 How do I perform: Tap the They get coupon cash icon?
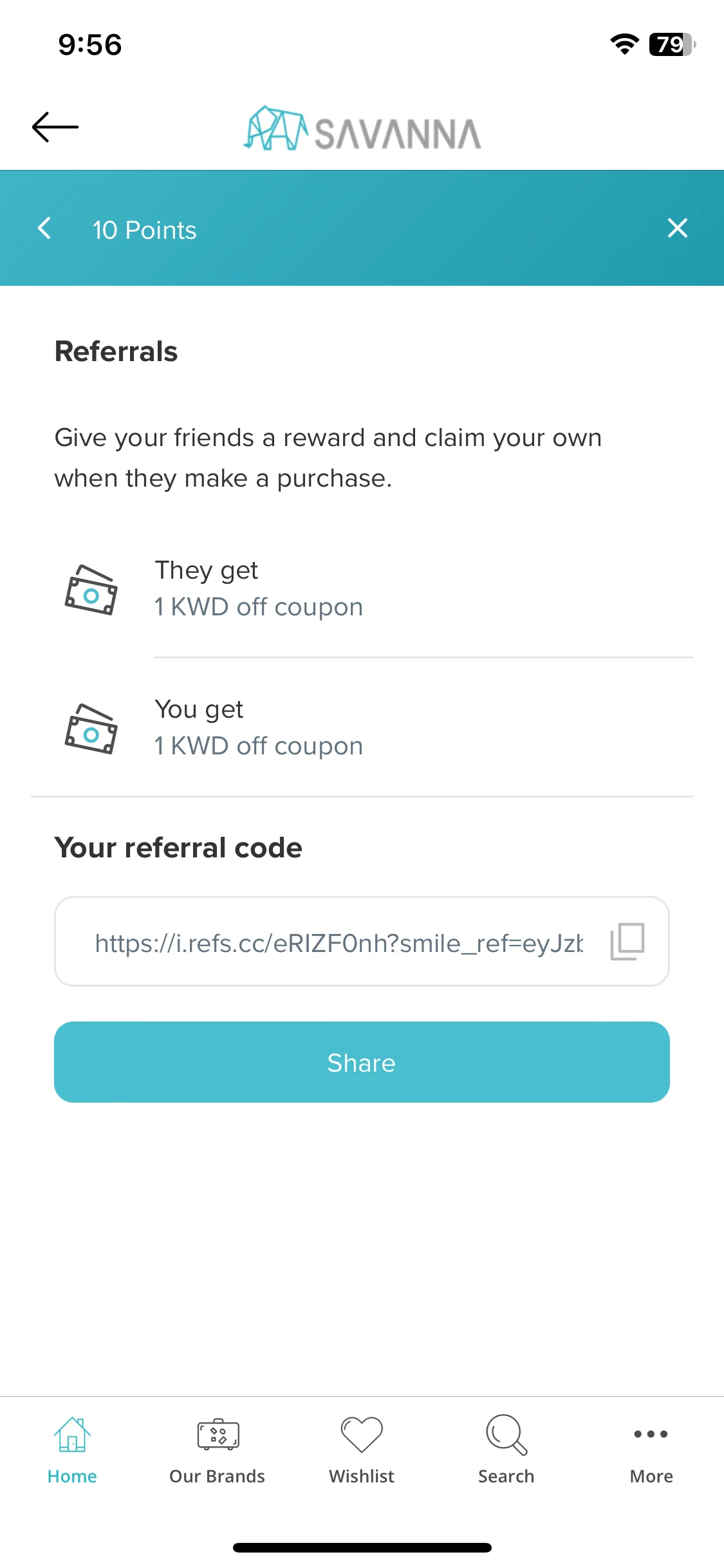[91, 590]
